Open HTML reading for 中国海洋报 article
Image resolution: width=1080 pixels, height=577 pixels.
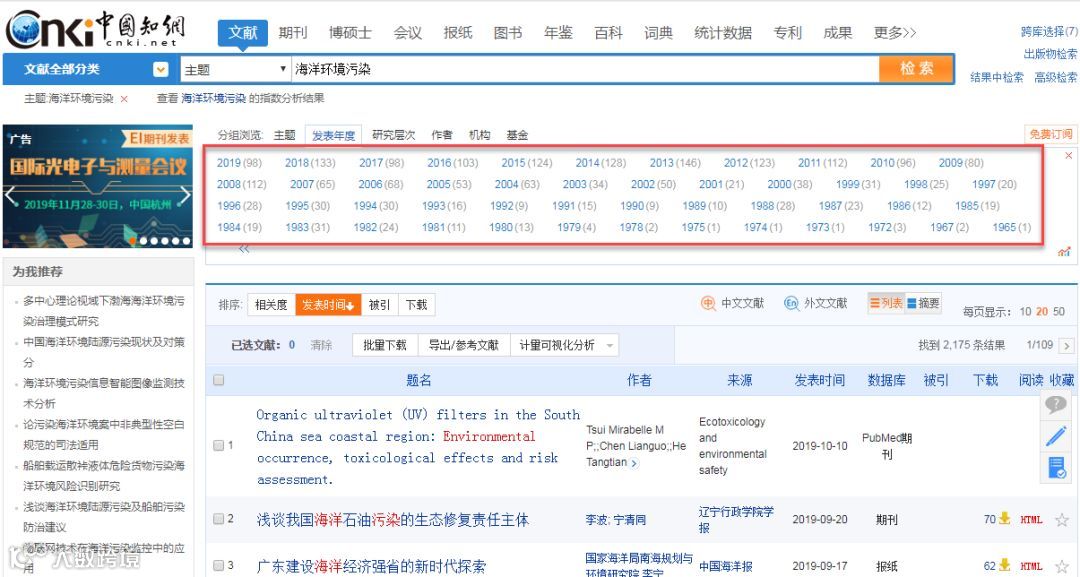[x=1031, y=567]
